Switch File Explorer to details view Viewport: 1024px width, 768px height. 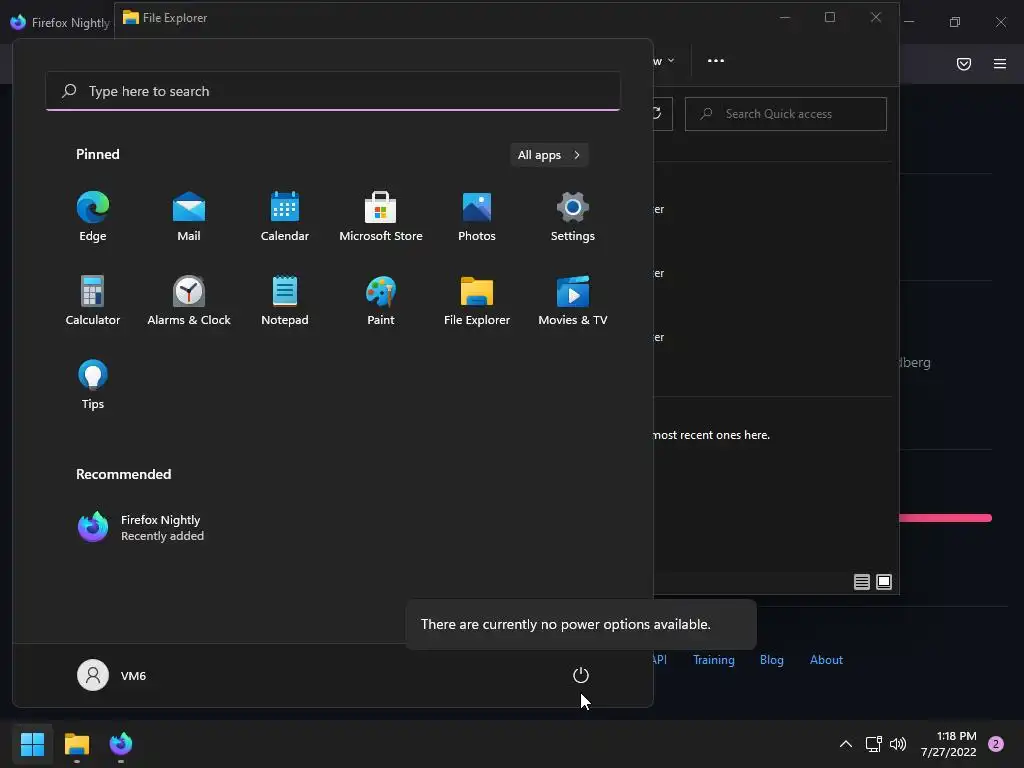[862, 582]
